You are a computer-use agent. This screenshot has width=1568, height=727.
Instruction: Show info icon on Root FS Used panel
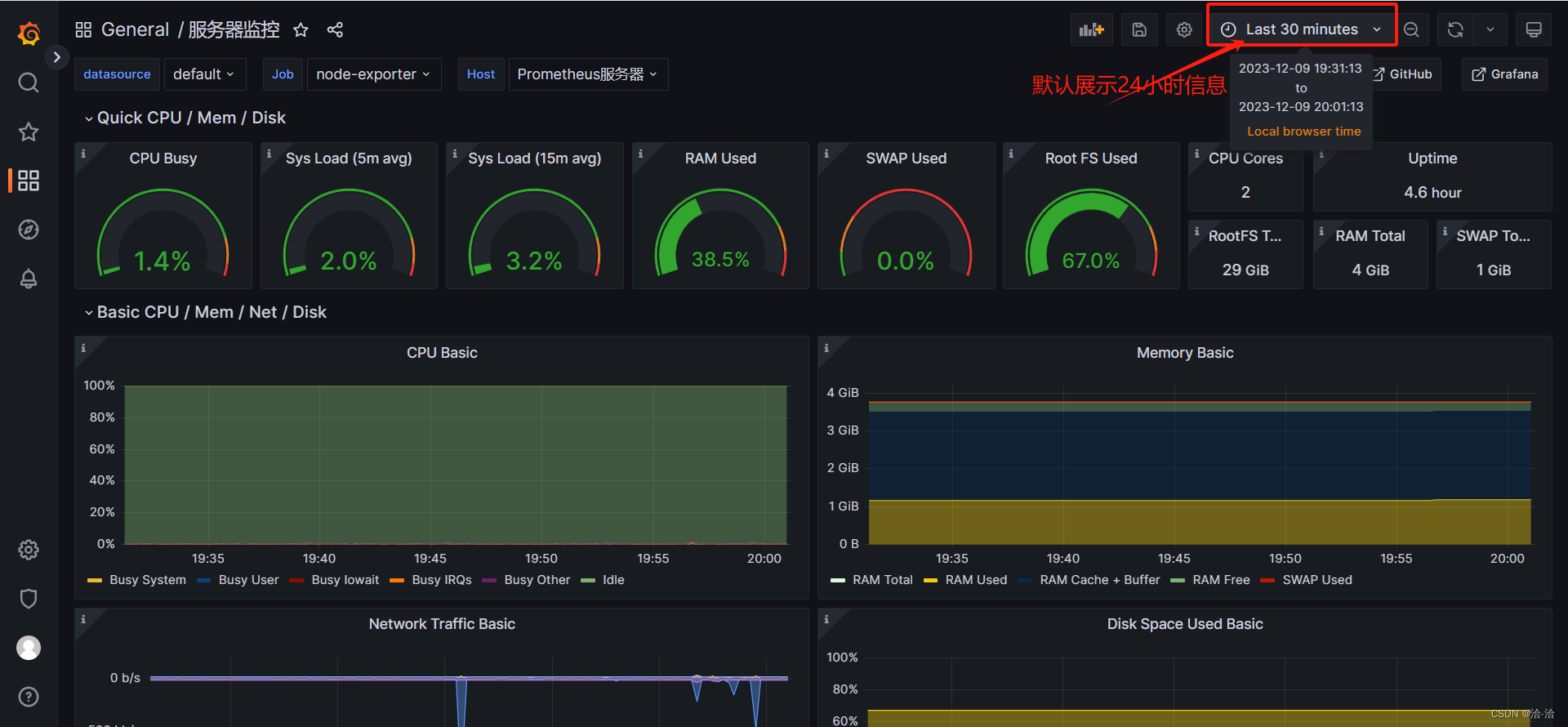(x=1011, y=153)
